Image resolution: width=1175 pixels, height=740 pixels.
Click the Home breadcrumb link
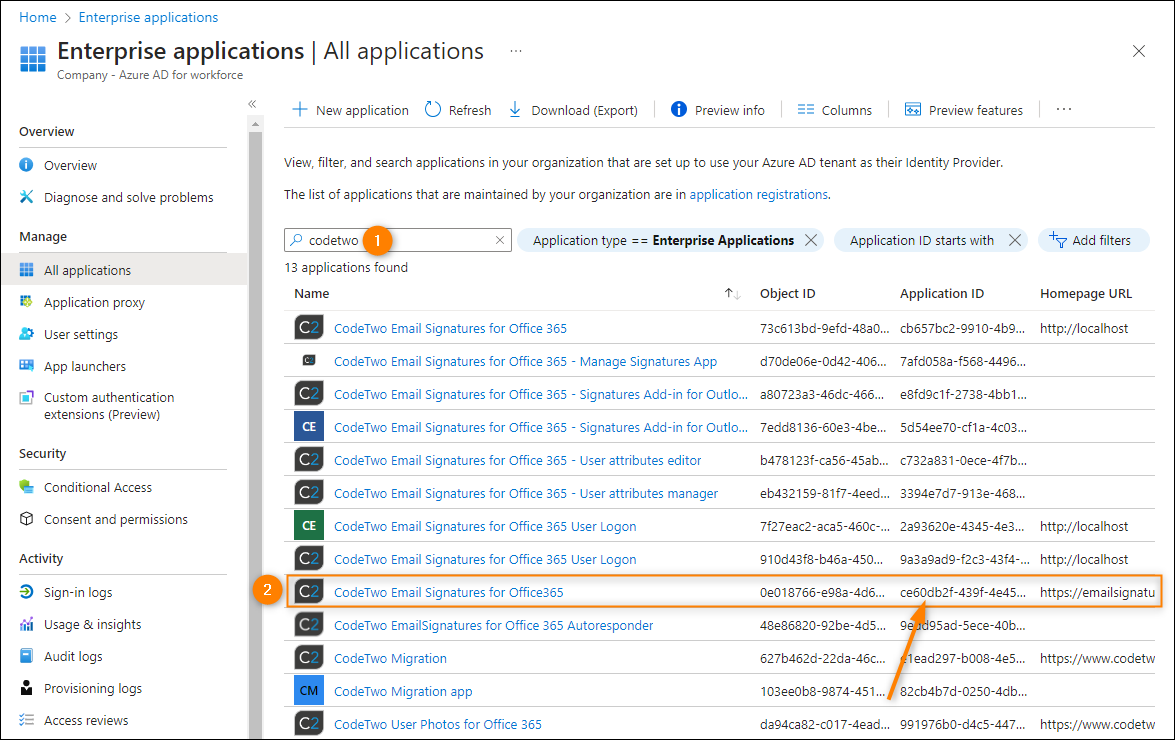click(37, 17)
